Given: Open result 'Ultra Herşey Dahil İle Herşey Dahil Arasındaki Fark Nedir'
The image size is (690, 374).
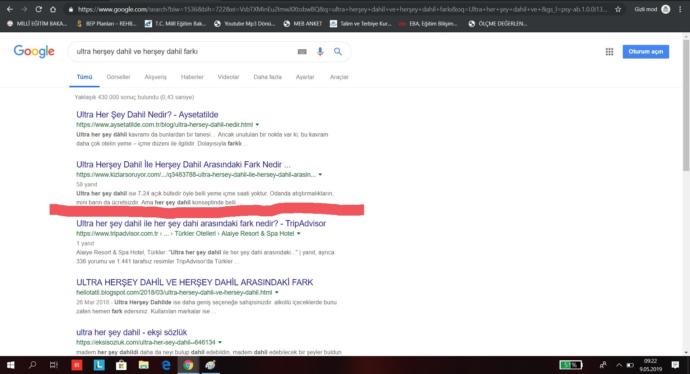Looking at the screenshot, I should pos(183,165).
